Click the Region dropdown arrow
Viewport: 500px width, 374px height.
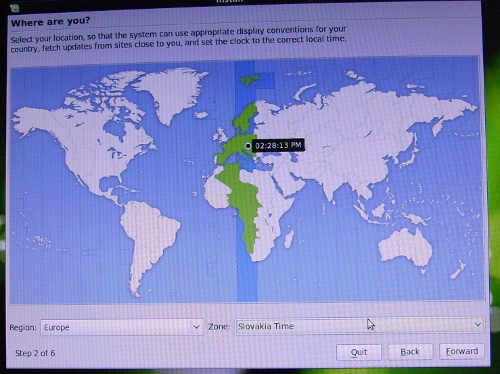196,327
